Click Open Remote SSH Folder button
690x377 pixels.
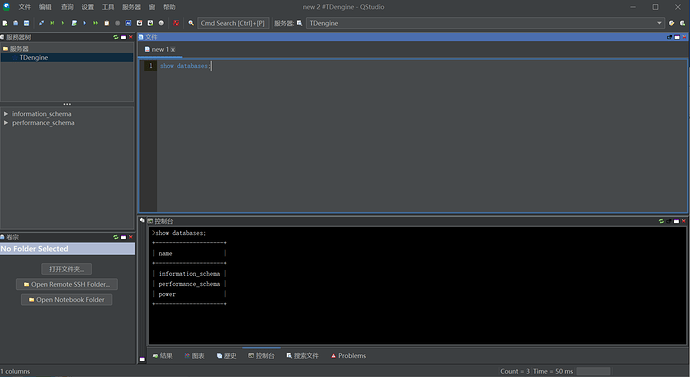point(66,284)
